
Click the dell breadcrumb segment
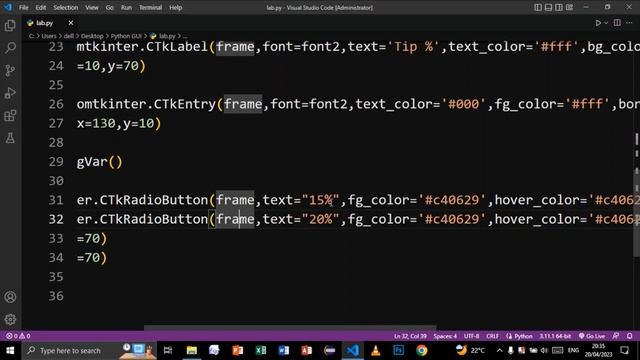click(x=69, y=36)
